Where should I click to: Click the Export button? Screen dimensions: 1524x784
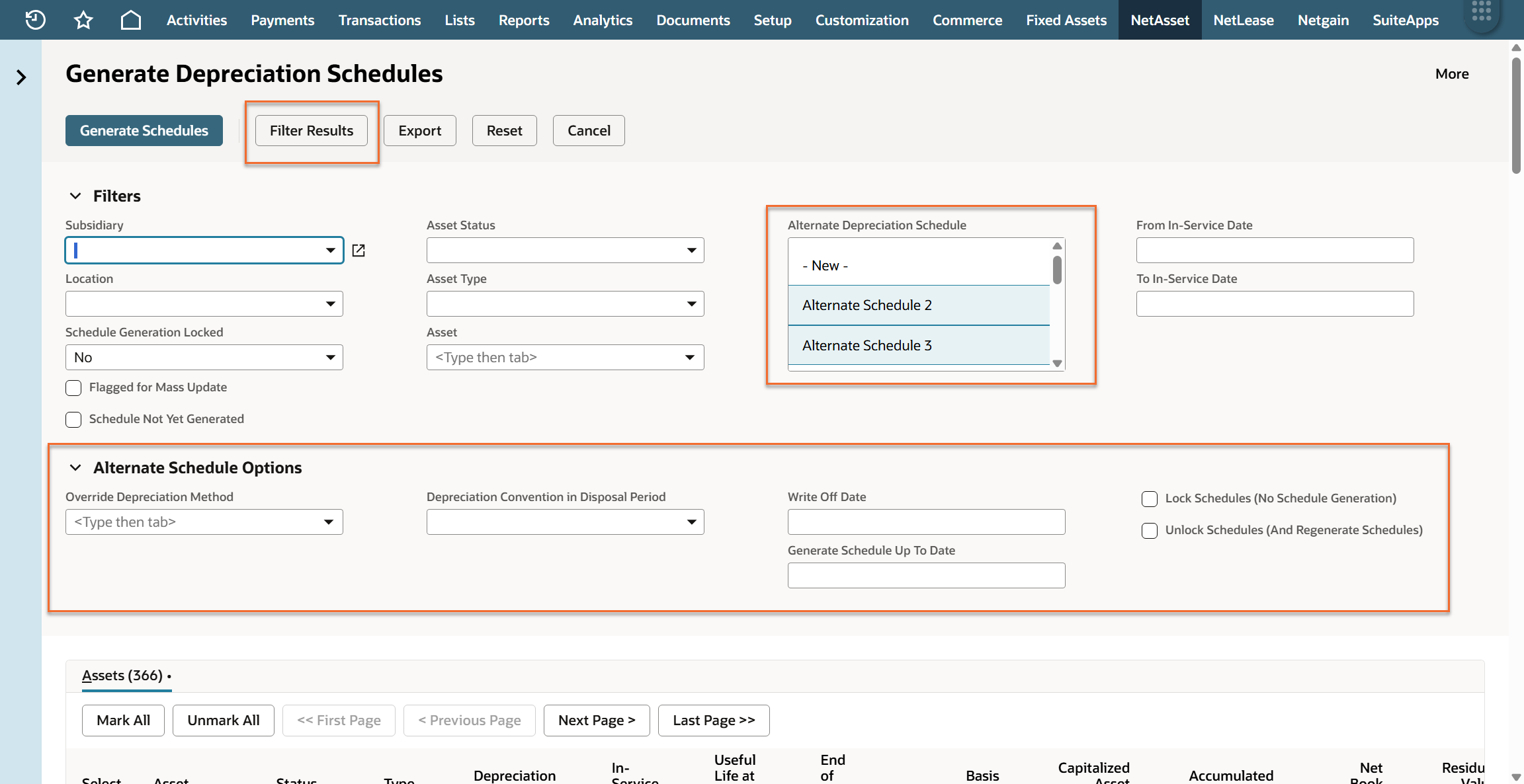(420, 131)
